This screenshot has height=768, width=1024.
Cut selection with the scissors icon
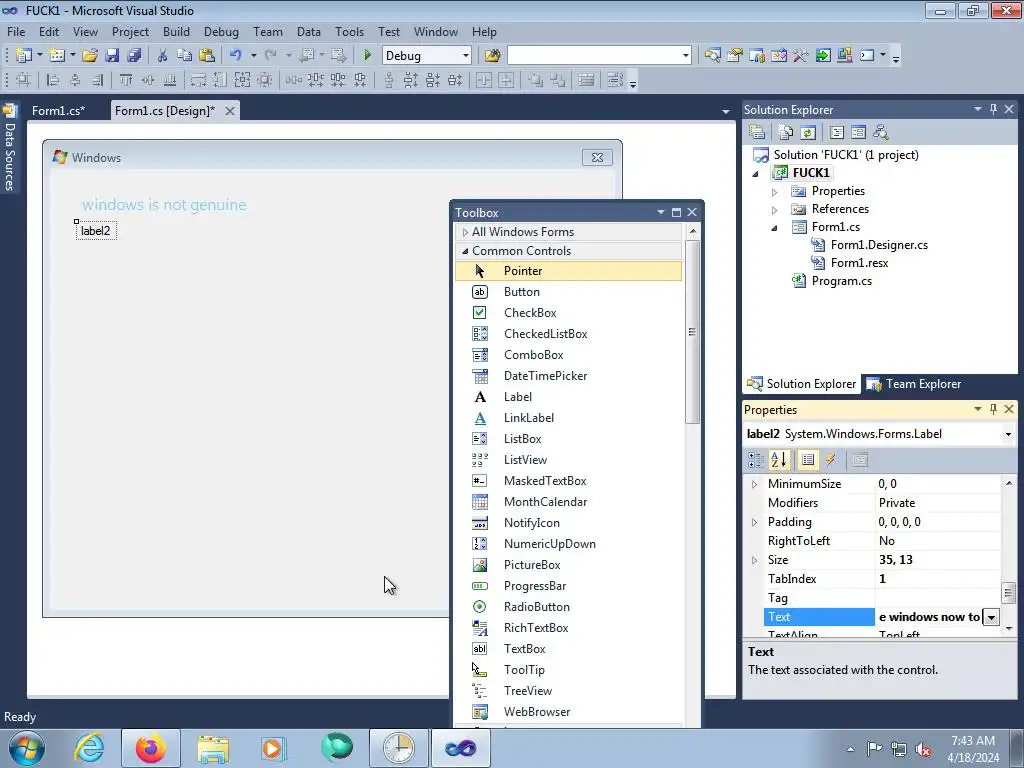163,56
